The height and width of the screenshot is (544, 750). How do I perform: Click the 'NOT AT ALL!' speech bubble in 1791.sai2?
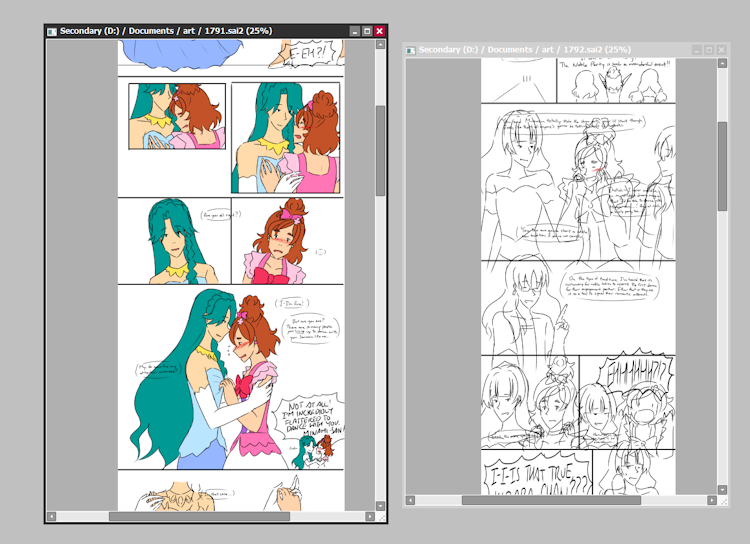[x=309, y=417]
